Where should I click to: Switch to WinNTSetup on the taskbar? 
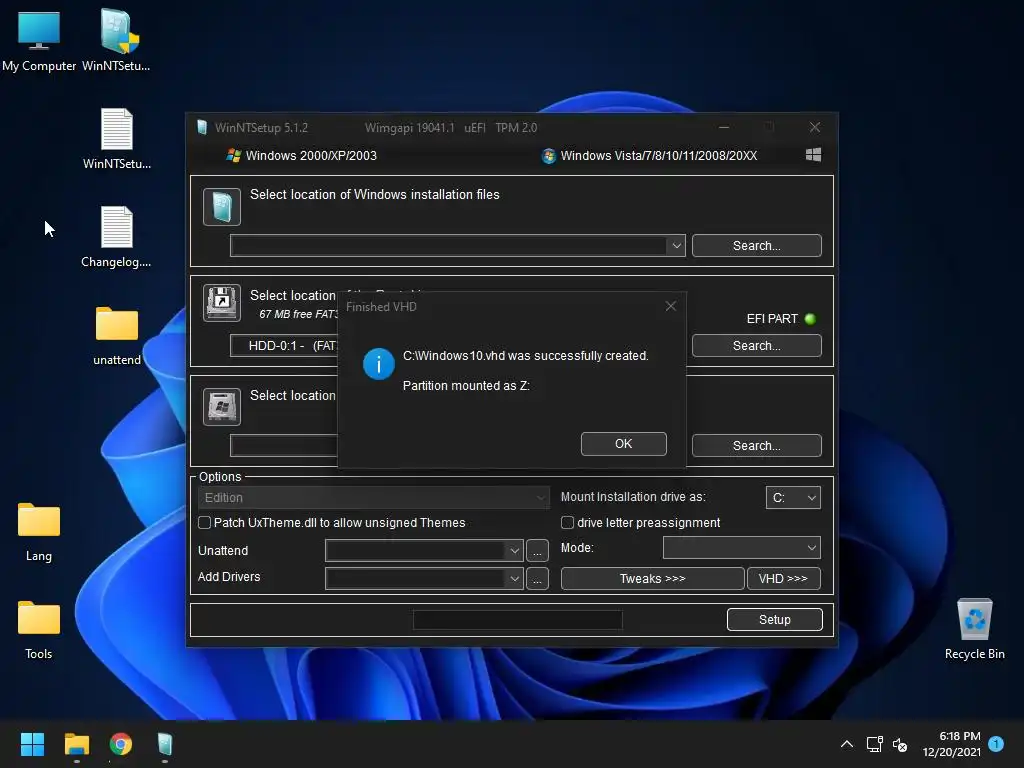(x=165, y=744)
